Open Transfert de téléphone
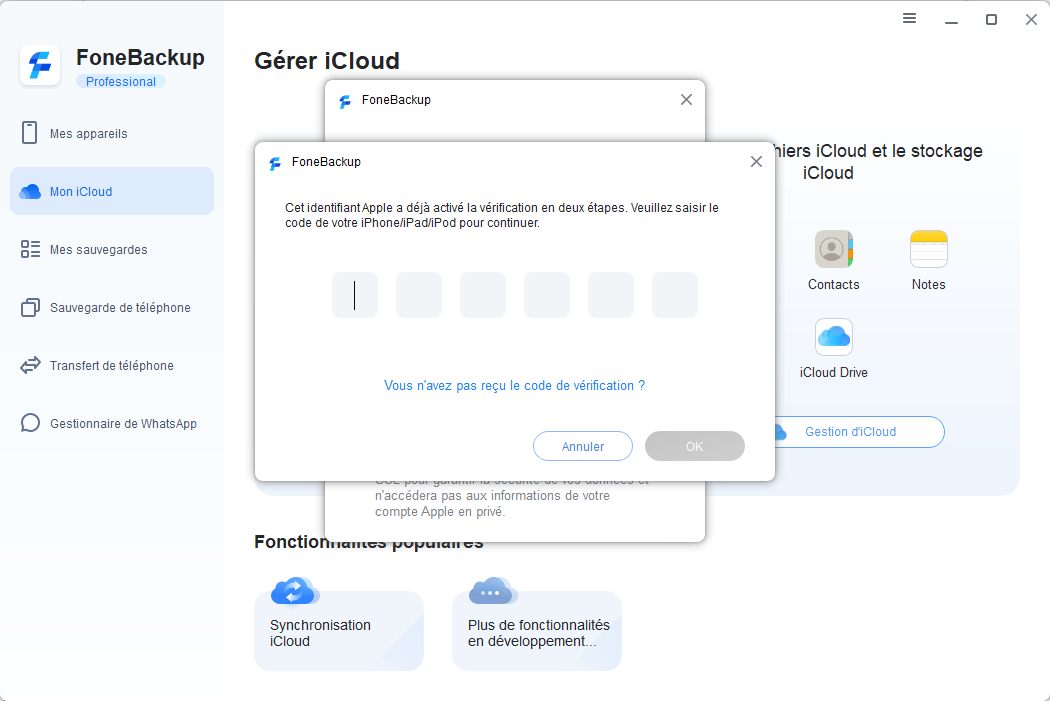 (112, 366)
